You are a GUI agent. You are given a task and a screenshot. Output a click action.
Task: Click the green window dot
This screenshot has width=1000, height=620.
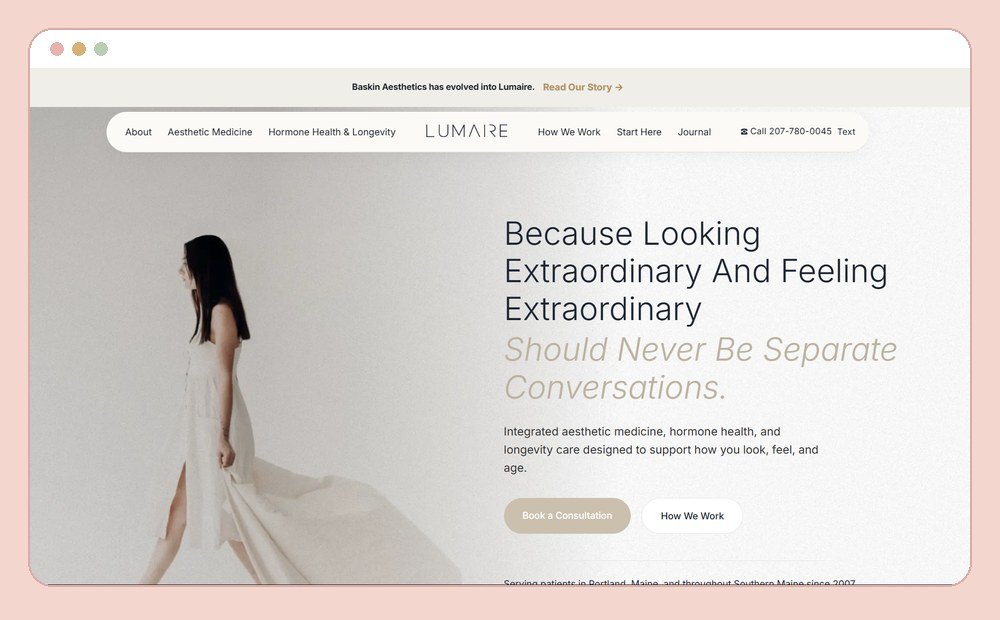[x=101, y=49]
